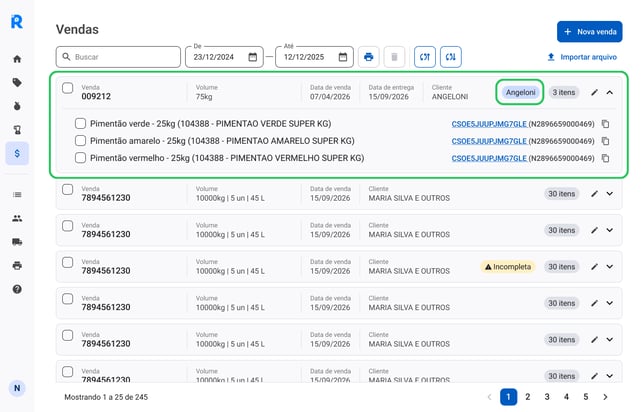
Task: Click the Angeloni tag chip
Action: [520, 92]
